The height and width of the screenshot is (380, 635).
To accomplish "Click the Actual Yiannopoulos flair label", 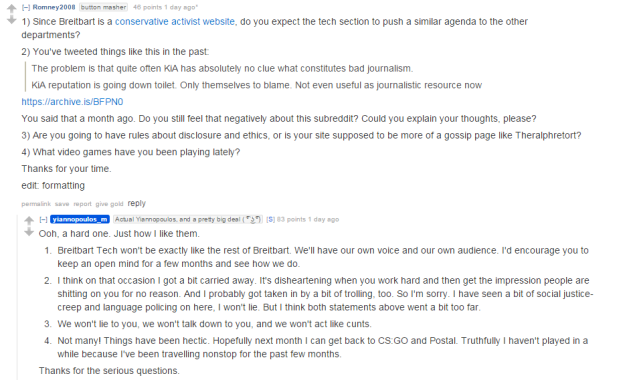I will [188, 220].
